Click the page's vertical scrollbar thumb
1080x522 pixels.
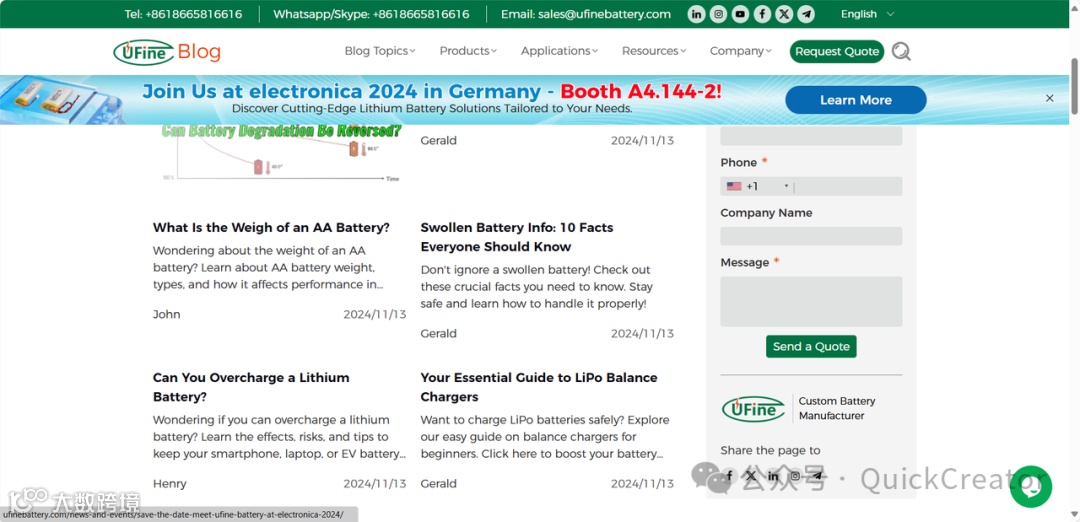pyautogui.click(x=1074, y=87)
